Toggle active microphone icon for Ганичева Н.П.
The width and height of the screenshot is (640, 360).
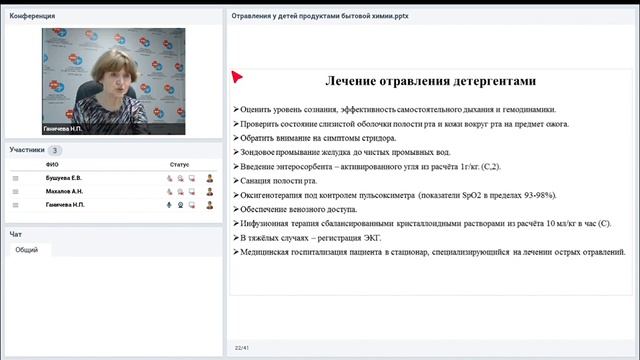169,205
